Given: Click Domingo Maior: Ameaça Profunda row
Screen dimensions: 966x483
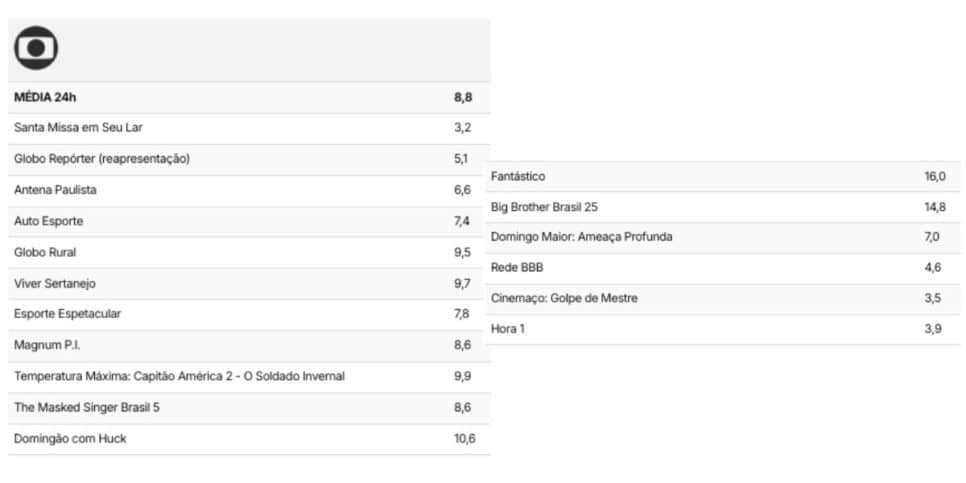Looking at the screenshot, I should coord(723,237).
